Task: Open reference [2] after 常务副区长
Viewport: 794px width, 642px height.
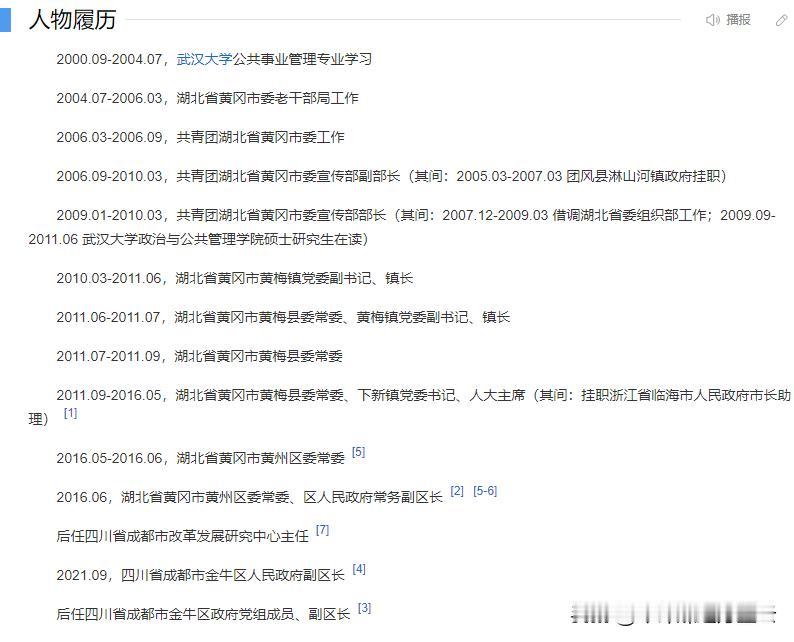Action: tap(457, 491)
